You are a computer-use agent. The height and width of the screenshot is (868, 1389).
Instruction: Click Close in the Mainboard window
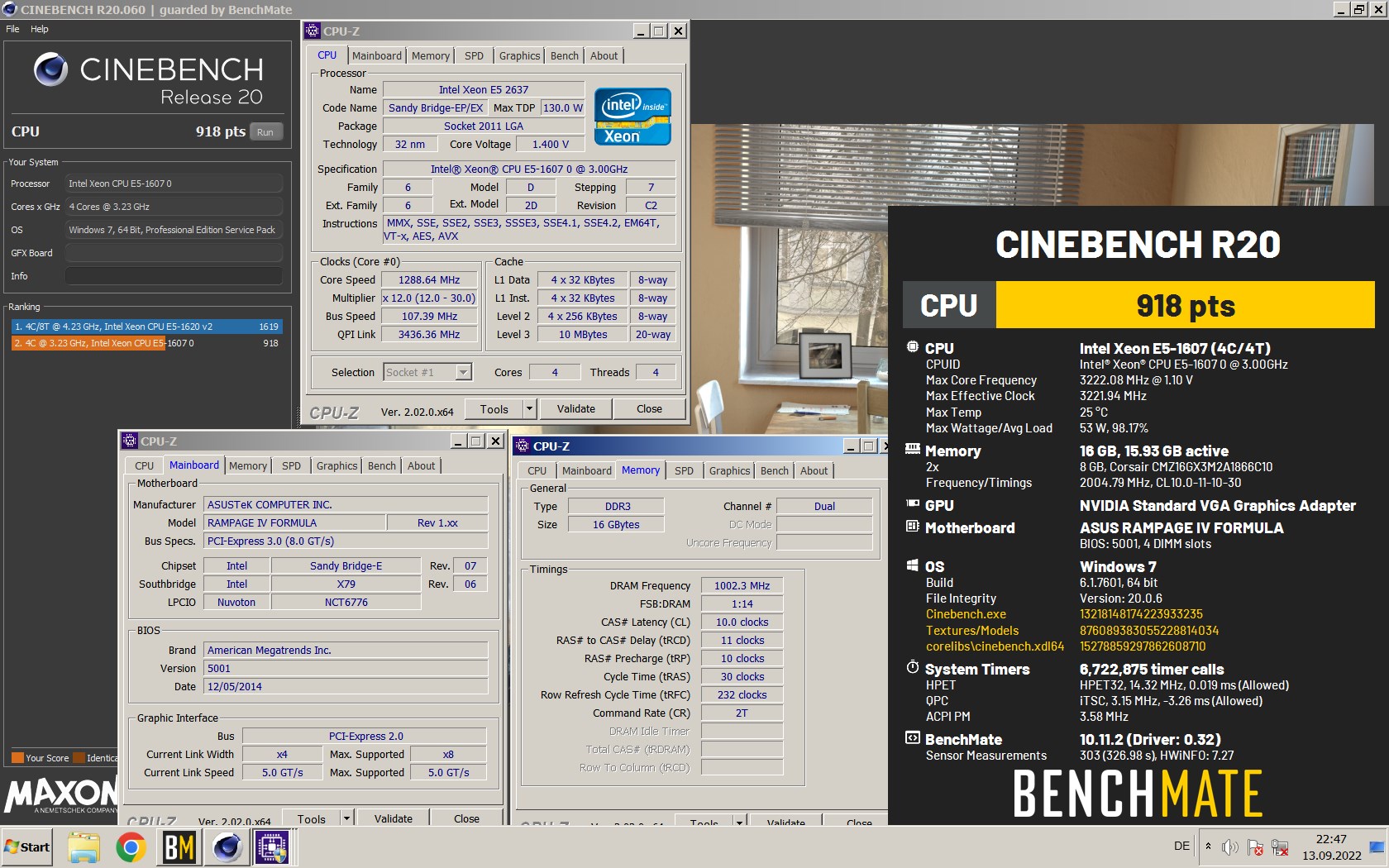click(x=466, y=818)
